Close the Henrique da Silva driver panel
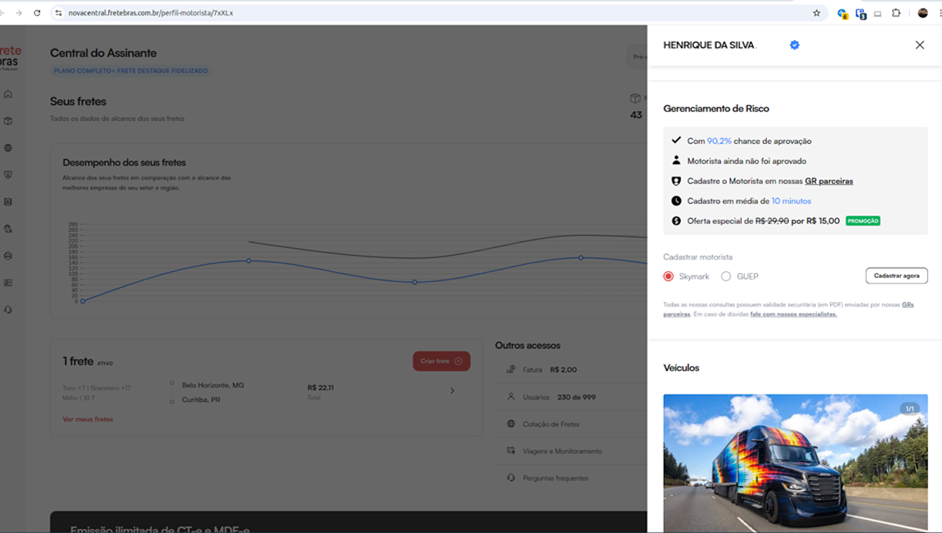 click(919, 45)
